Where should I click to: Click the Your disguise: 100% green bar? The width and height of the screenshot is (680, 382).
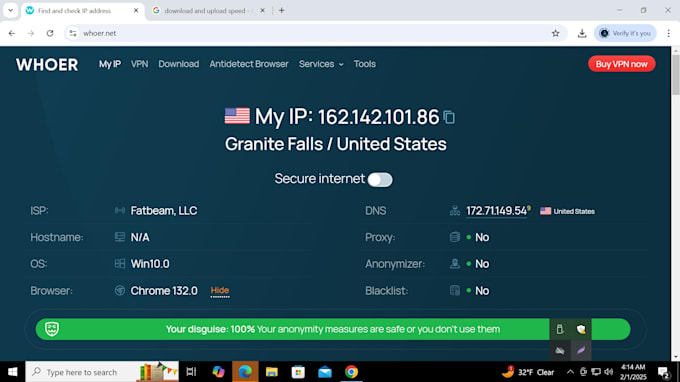pyautogui.click(x=333, y=329)
